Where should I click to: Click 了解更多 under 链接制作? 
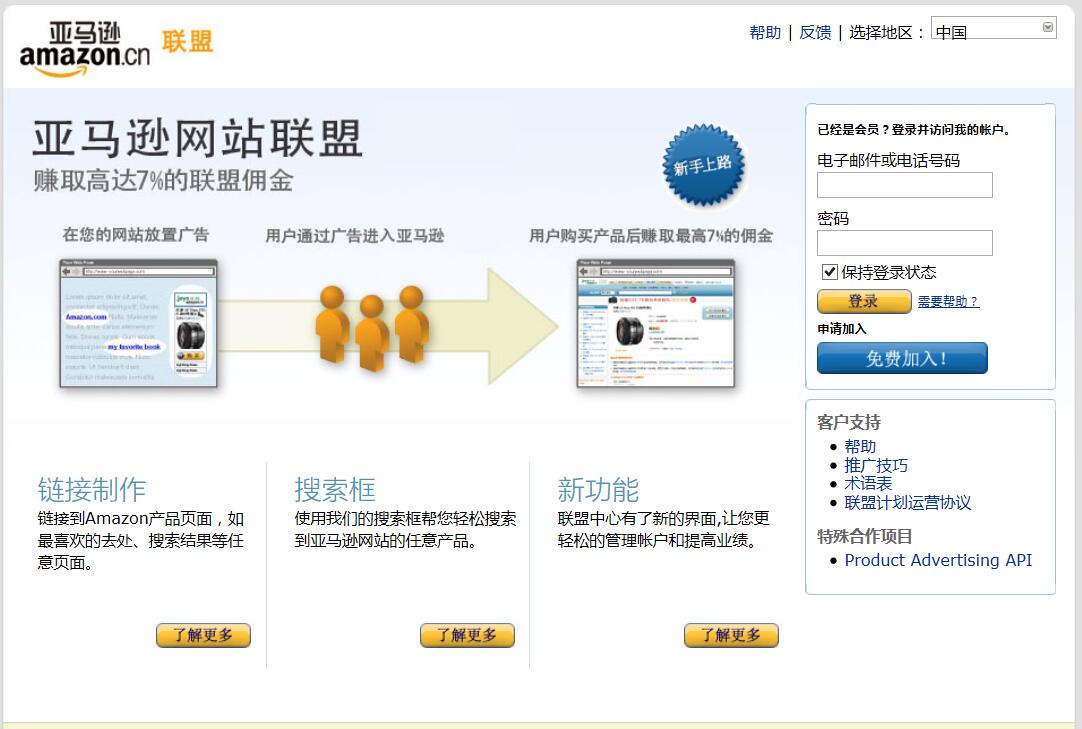[203, 635]
